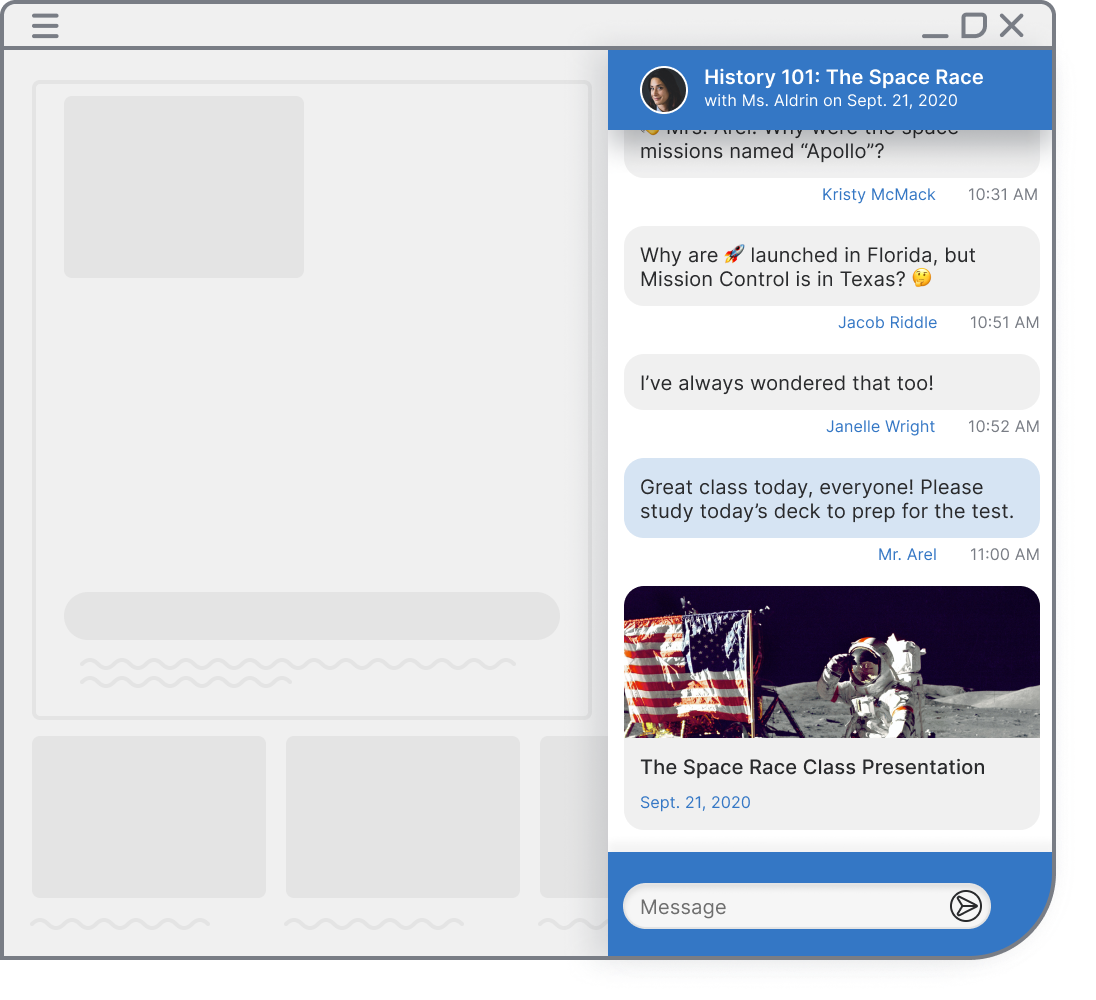Click Janelle's 'I've always wondered that too!' bubble
This screenshot has height=1000, width=1096.
[x=832, y=382]
